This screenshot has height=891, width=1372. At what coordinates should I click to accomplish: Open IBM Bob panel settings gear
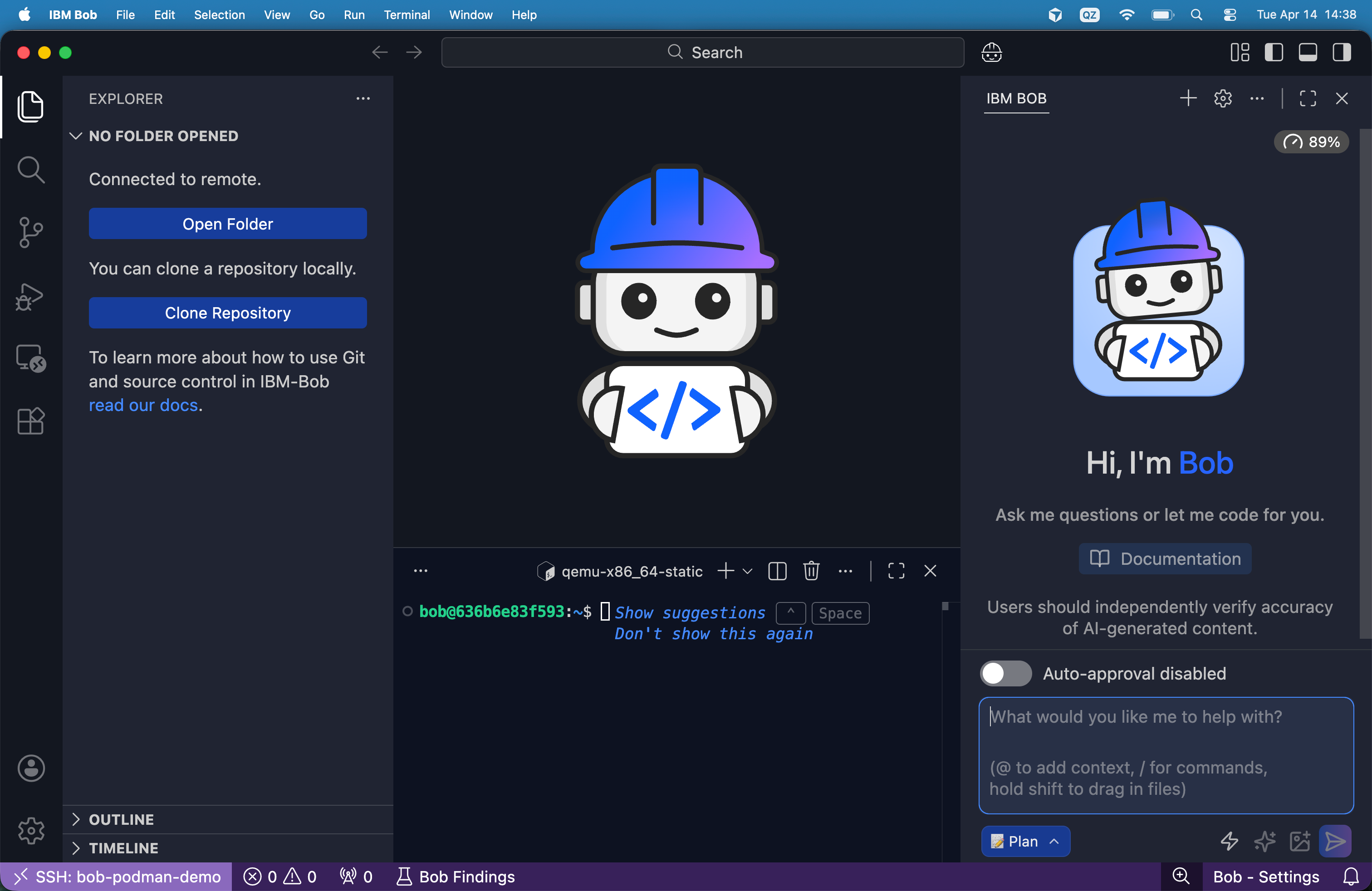1223,98
